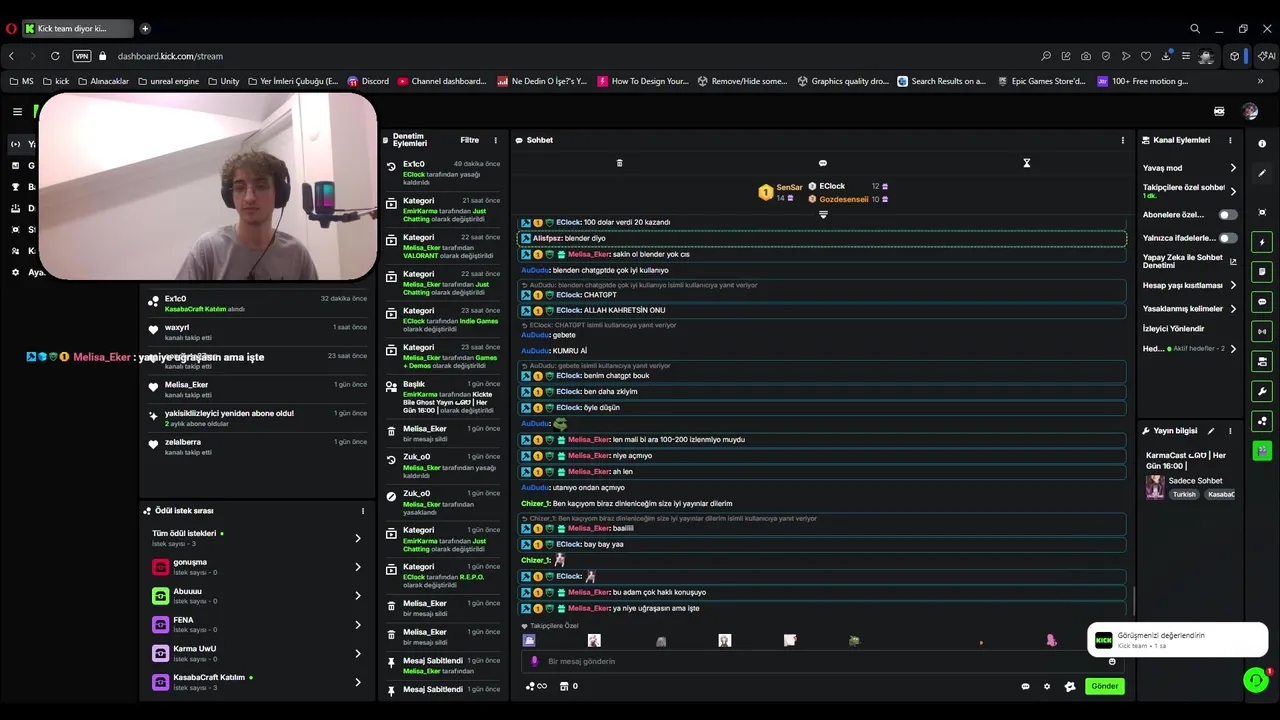Open Kanal Eylemleri three-dot menu
The image size is (1280, 720).
pos(1230,140)
